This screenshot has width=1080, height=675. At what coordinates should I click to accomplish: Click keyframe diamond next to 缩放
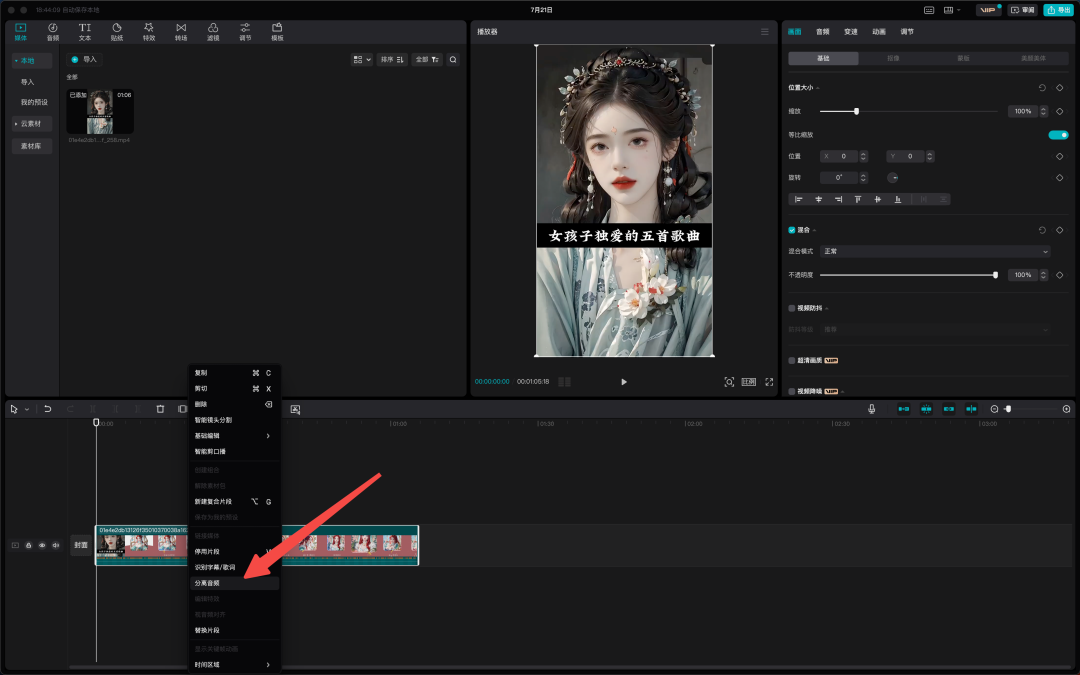click(1059, 111)
